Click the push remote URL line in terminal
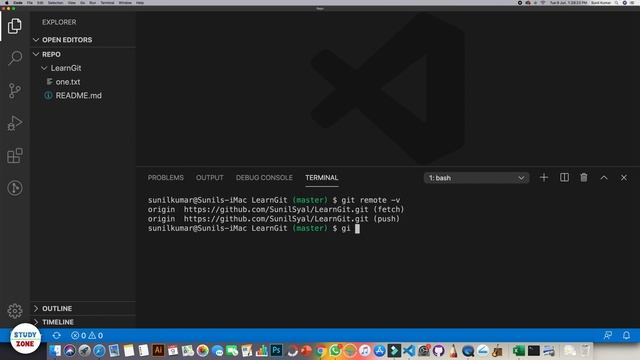Image resolution: width=640 pixels, height=360 pixels. point(274,219)
